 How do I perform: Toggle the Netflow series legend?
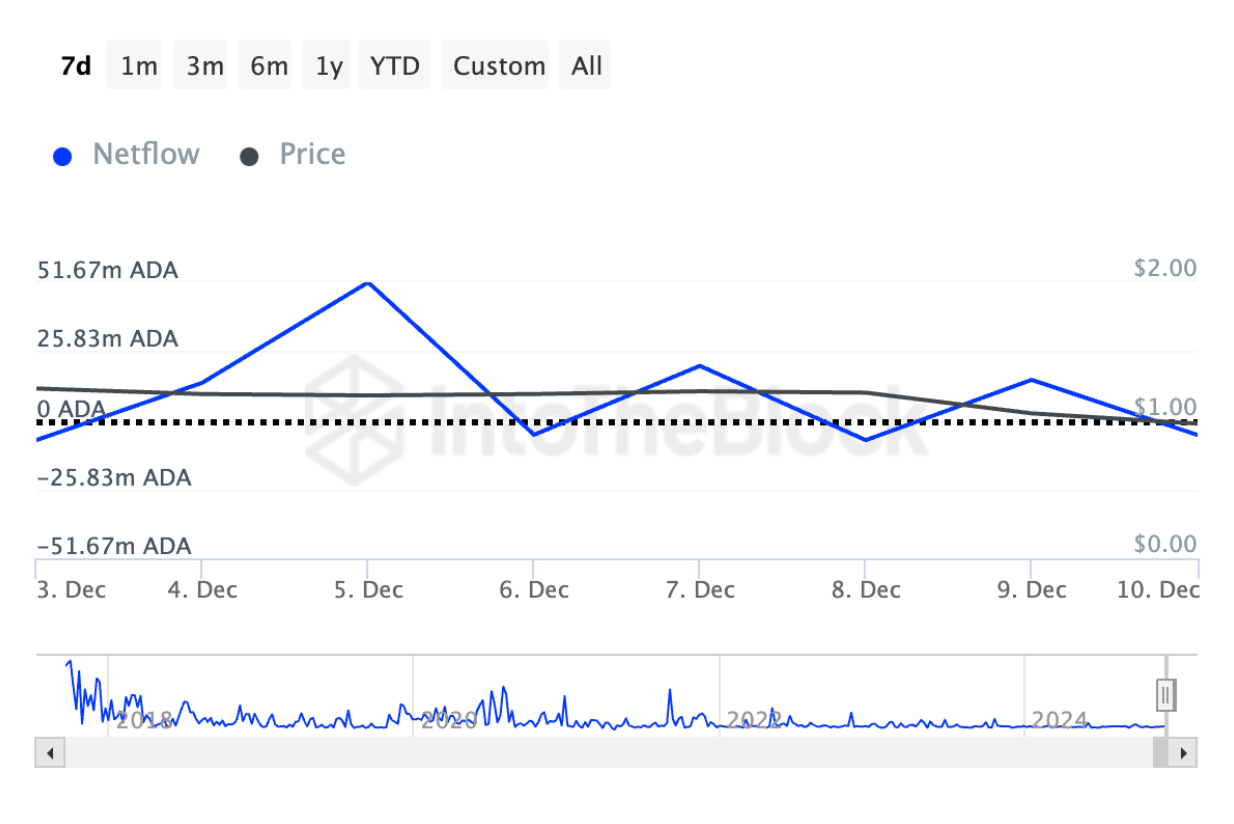[145, 155]
